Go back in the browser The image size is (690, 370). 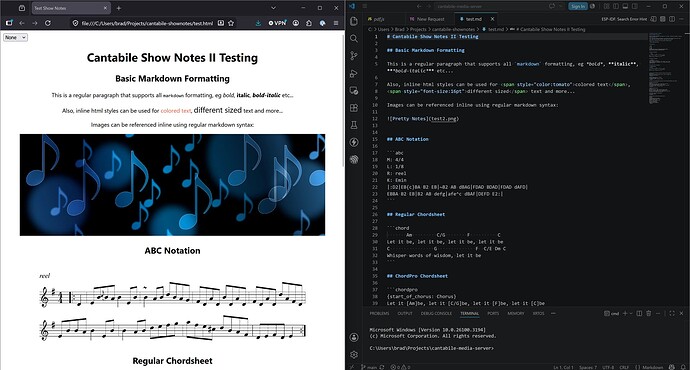coord(22,23)
